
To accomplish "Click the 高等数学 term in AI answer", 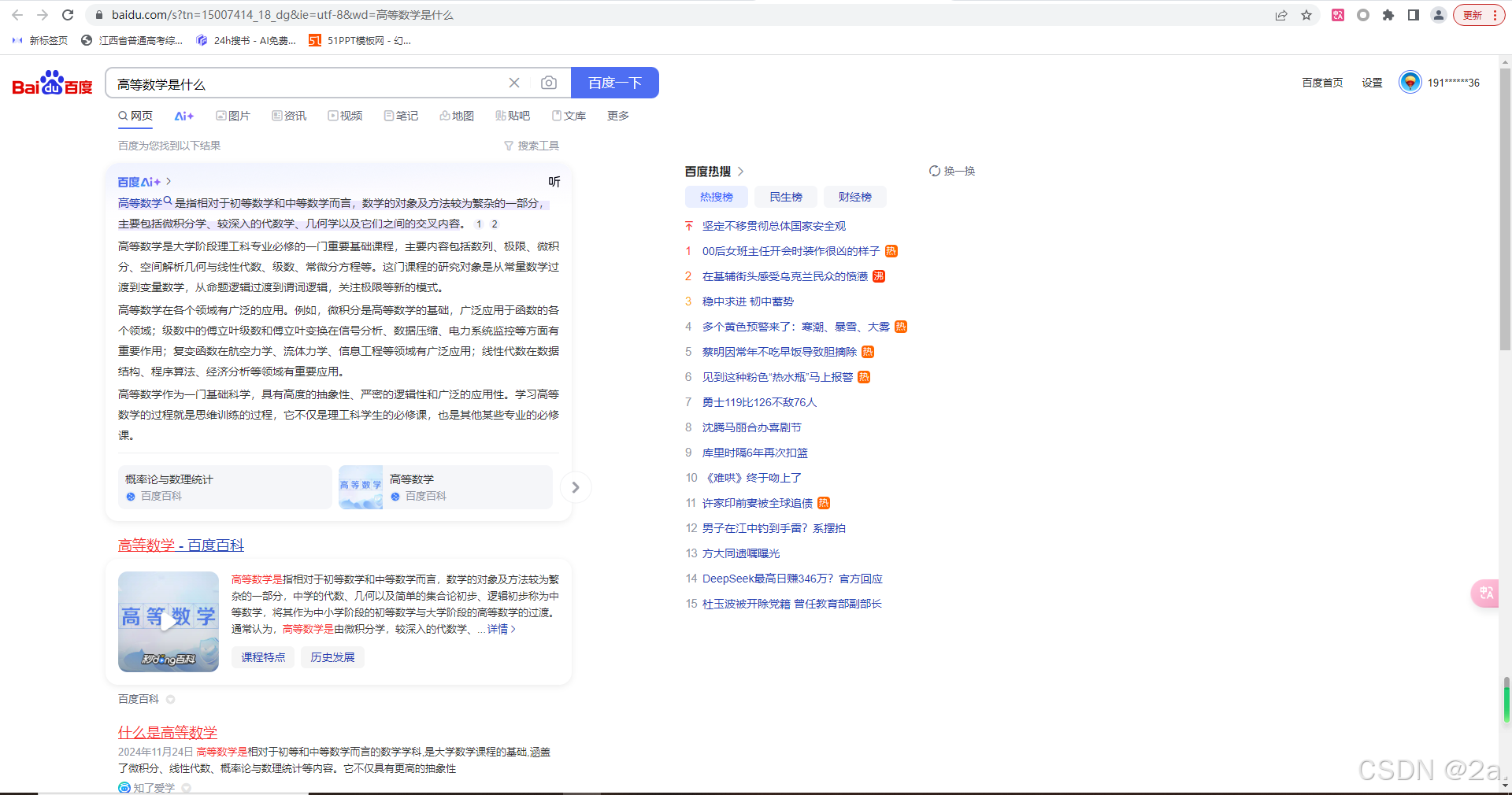I will coord(140,203).
